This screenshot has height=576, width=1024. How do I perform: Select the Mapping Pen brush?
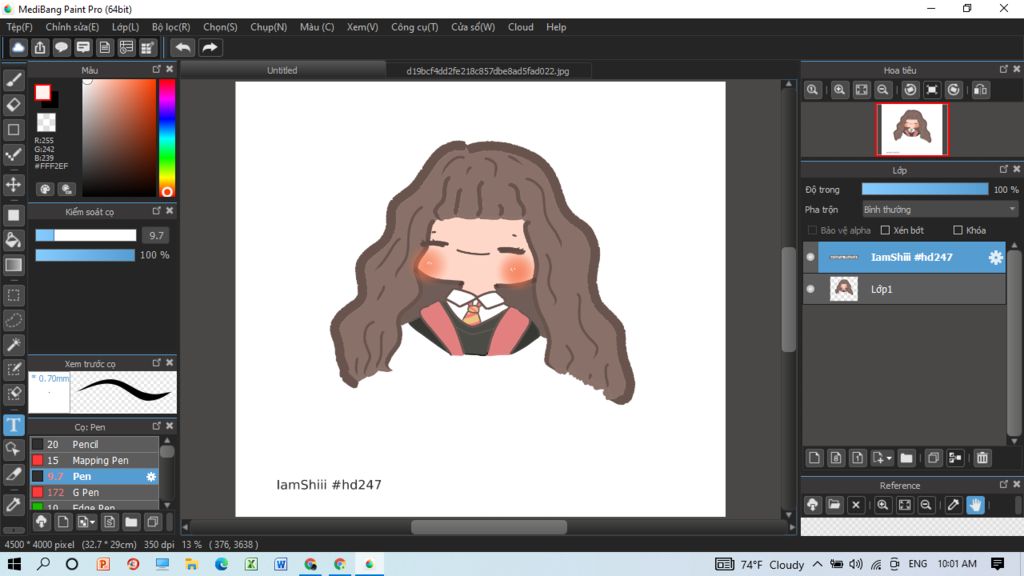[94, 460]
